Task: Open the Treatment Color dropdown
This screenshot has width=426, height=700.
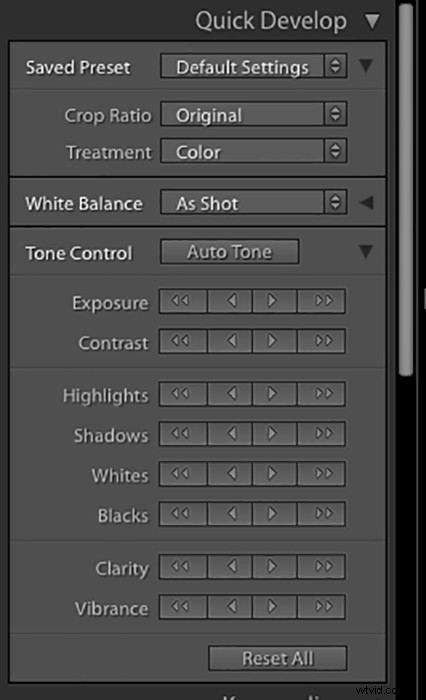Action: 254,151
